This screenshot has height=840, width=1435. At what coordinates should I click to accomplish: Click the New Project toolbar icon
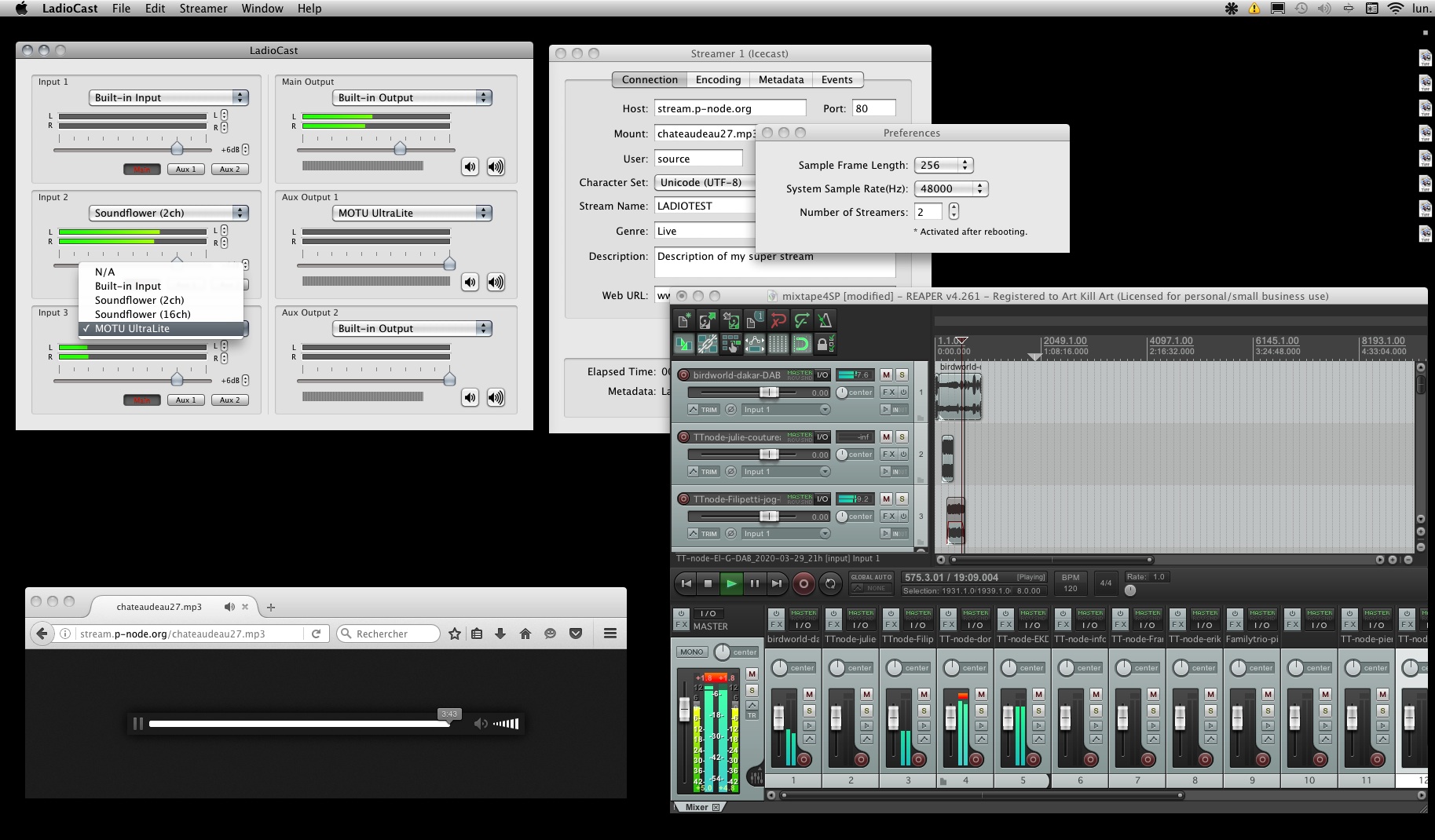pyautogui.click(x=683, y=320)
